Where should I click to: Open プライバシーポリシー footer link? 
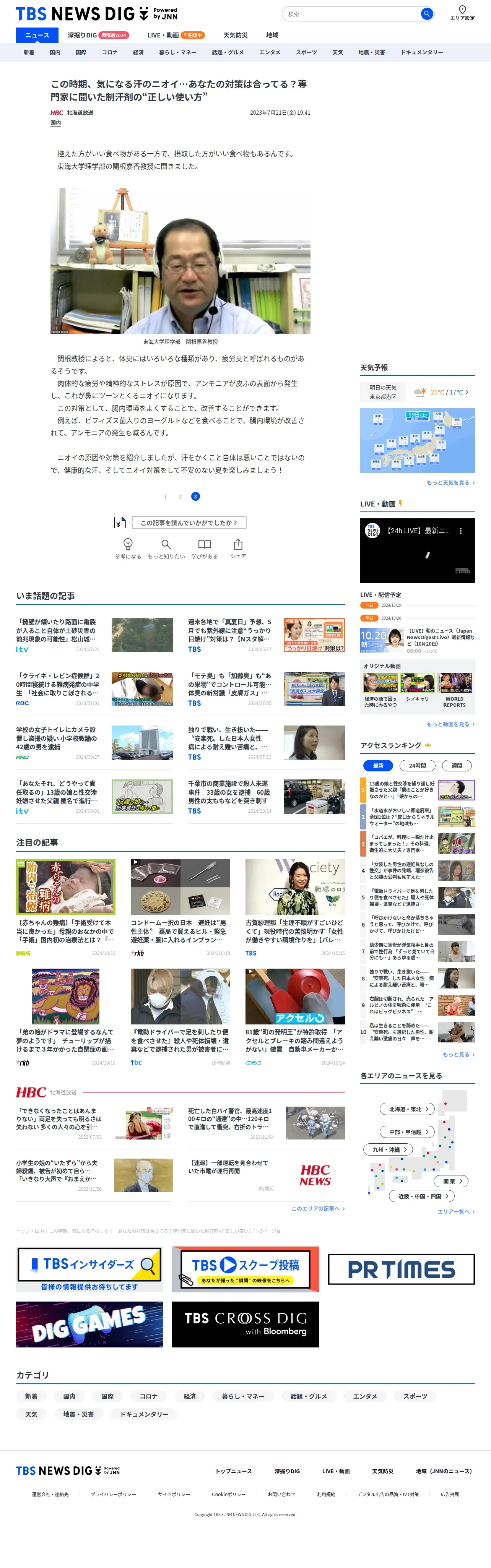pos(113,1494)
